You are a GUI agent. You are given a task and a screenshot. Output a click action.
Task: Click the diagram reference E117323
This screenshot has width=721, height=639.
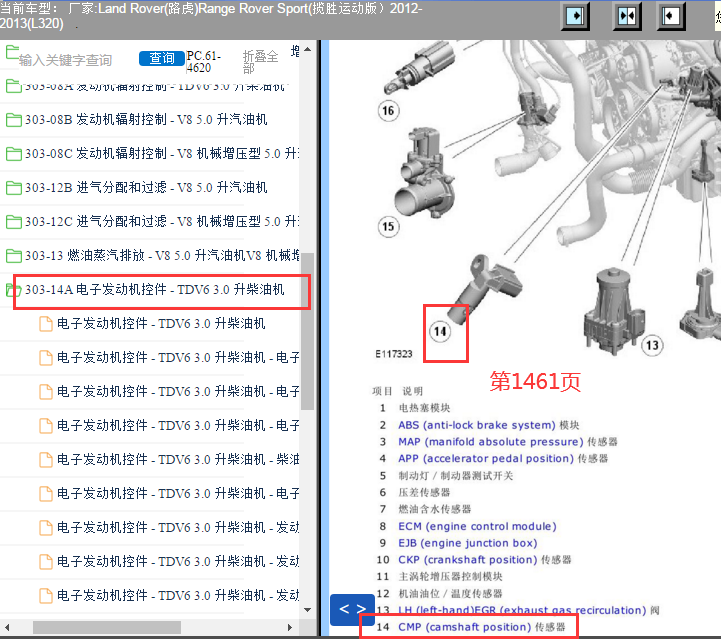(x=394, y=354)
